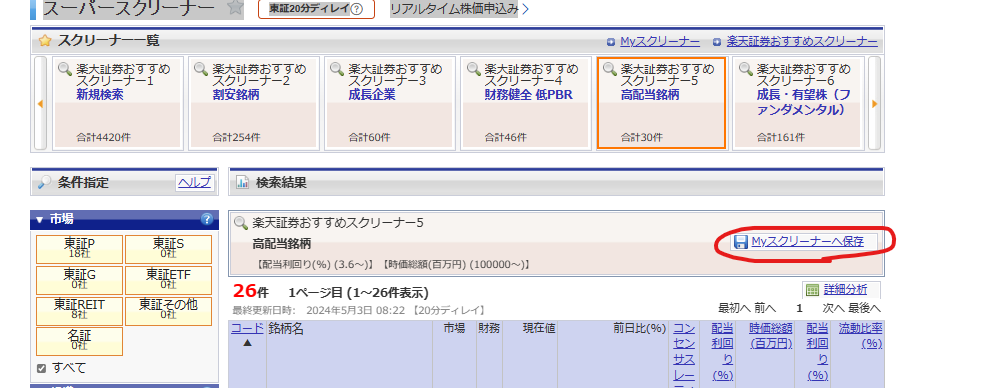Click magnifier icon on 財務健全 低PBR card

click(x=473, y=69)
